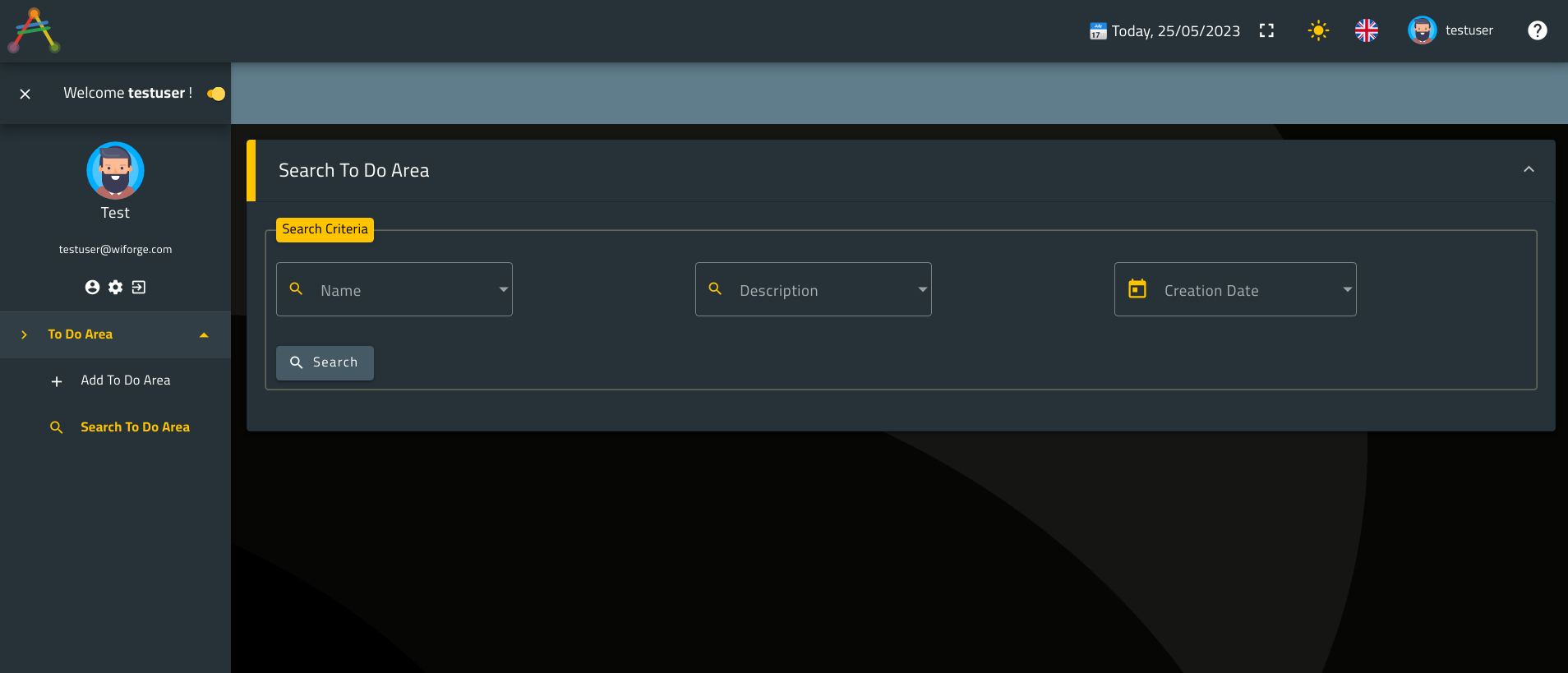Select Search To Do Area menu item
The image size is (1568, 673).
click(x=135, y=427)
